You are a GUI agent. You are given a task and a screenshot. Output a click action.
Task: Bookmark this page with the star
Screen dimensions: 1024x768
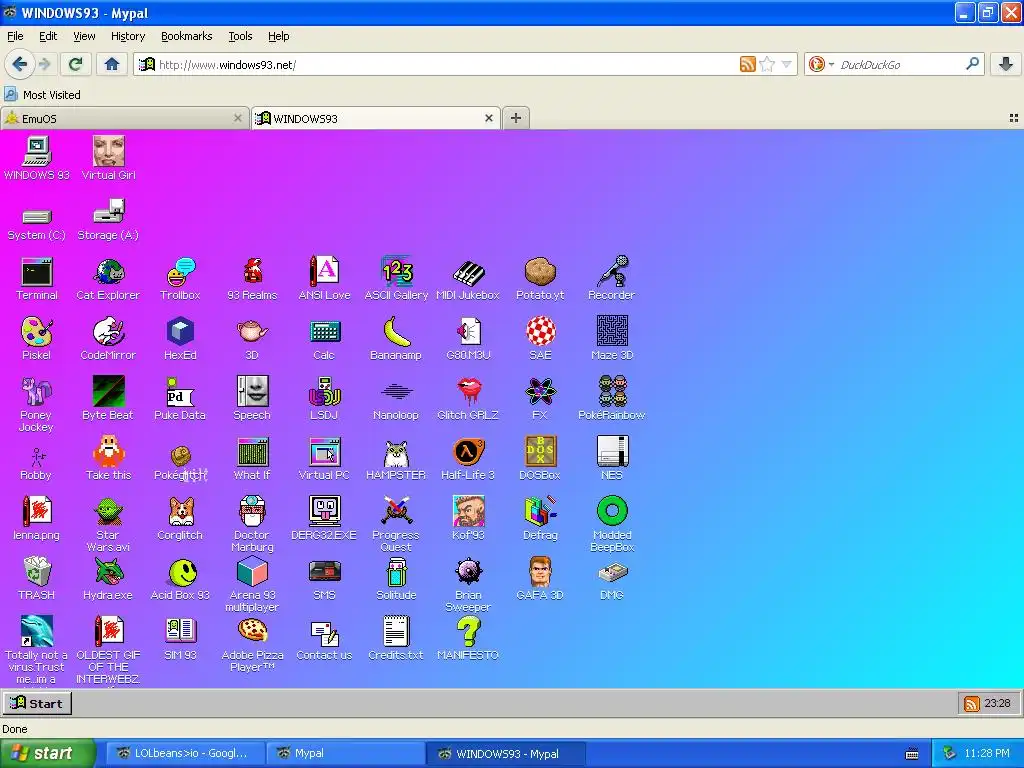tap(767, 64)
